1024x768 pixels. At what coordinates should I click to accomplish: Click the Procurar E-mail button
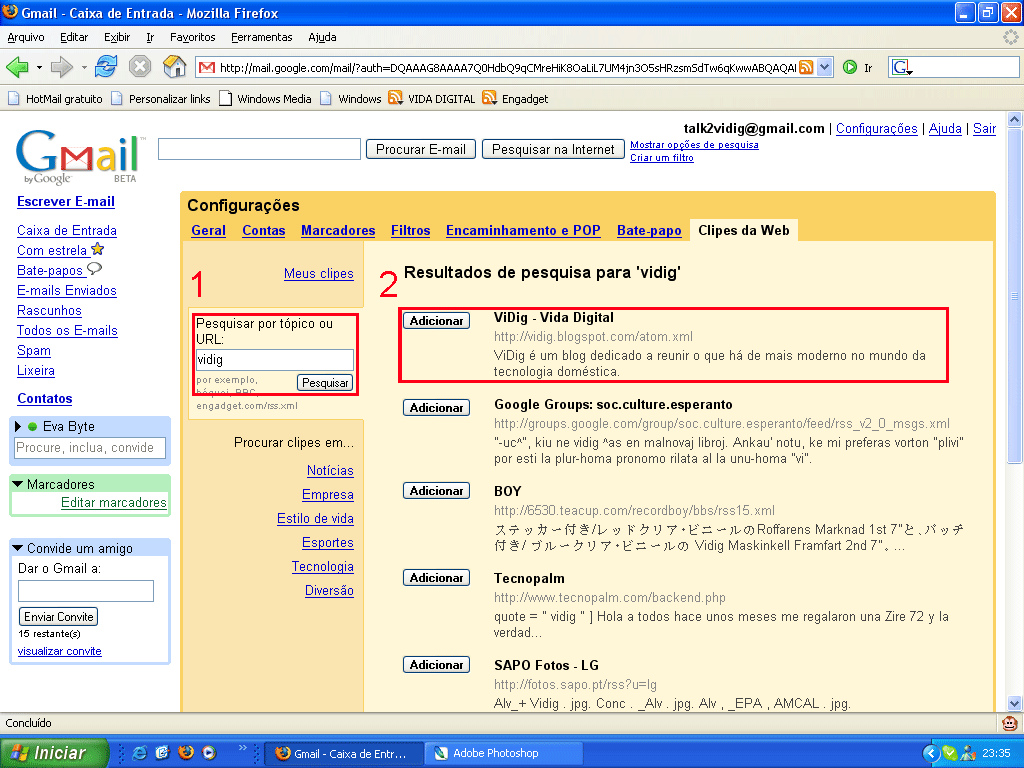pyautogui.click(x=421, y=150)
